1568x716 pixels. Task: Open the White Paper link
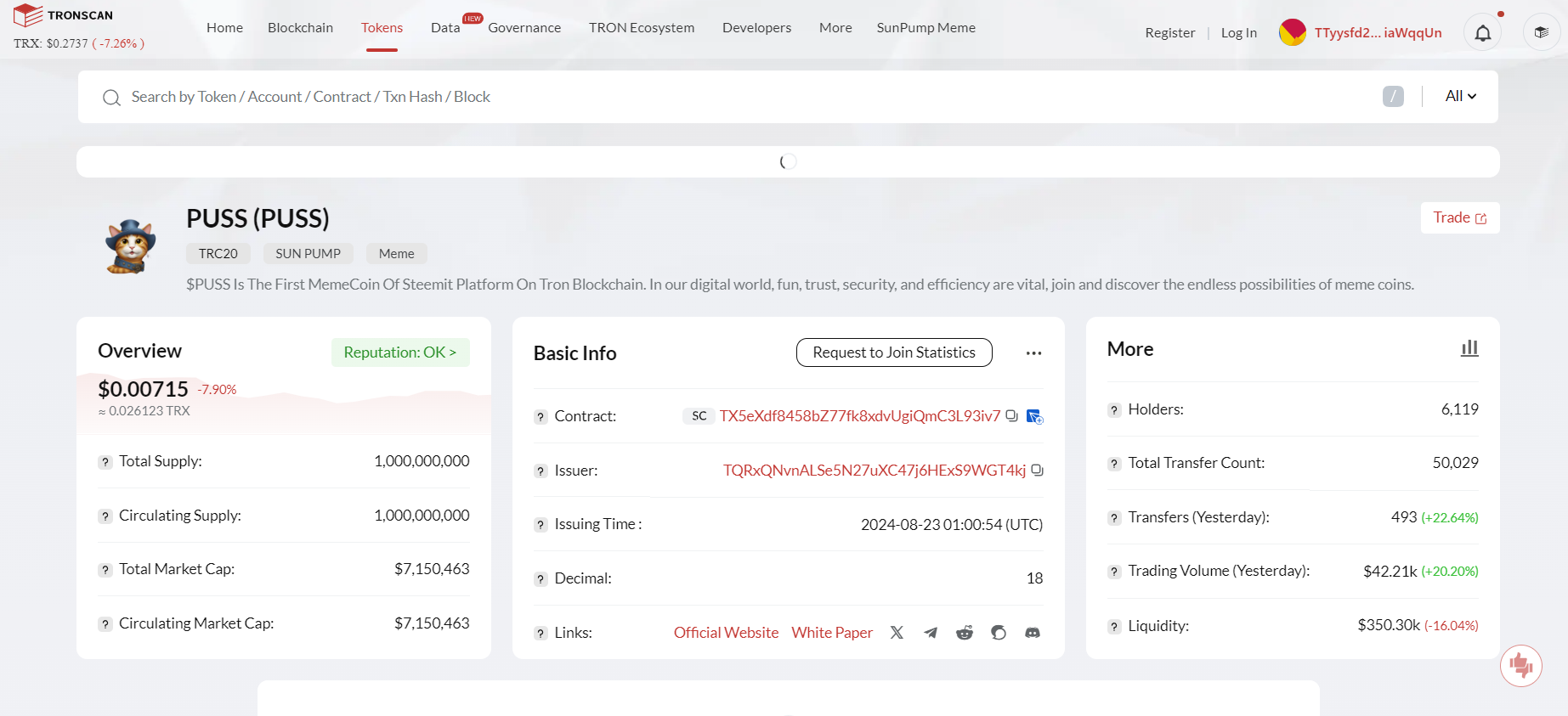coord(832,633)
